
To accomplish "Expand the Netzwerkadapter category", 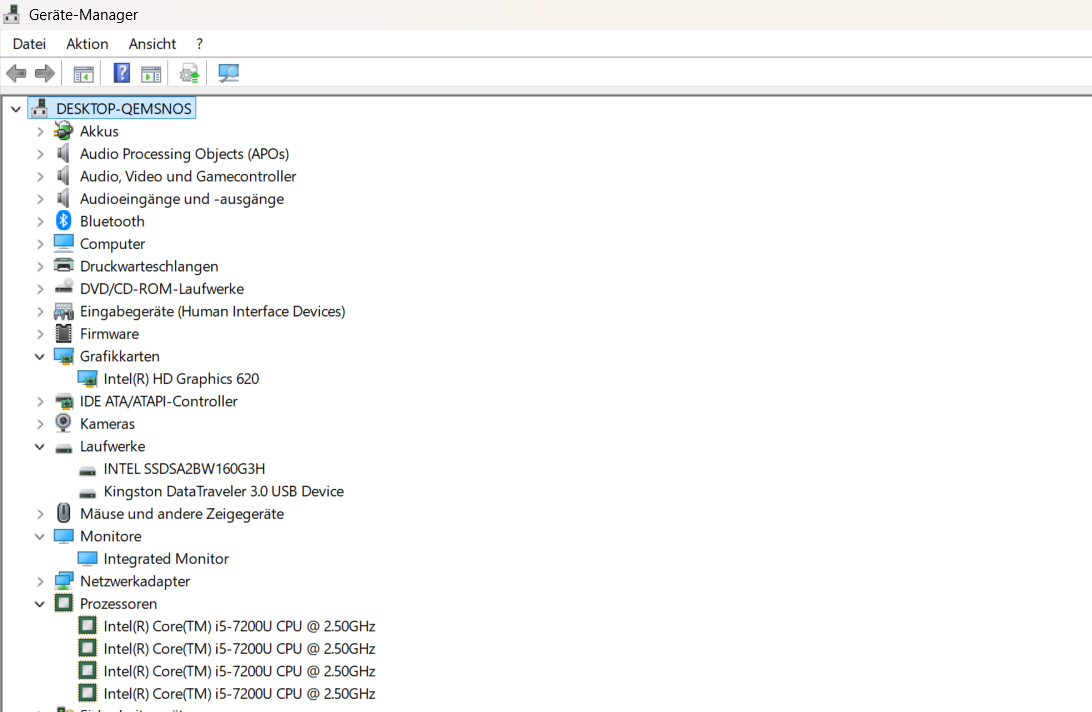I will (40, 582).
